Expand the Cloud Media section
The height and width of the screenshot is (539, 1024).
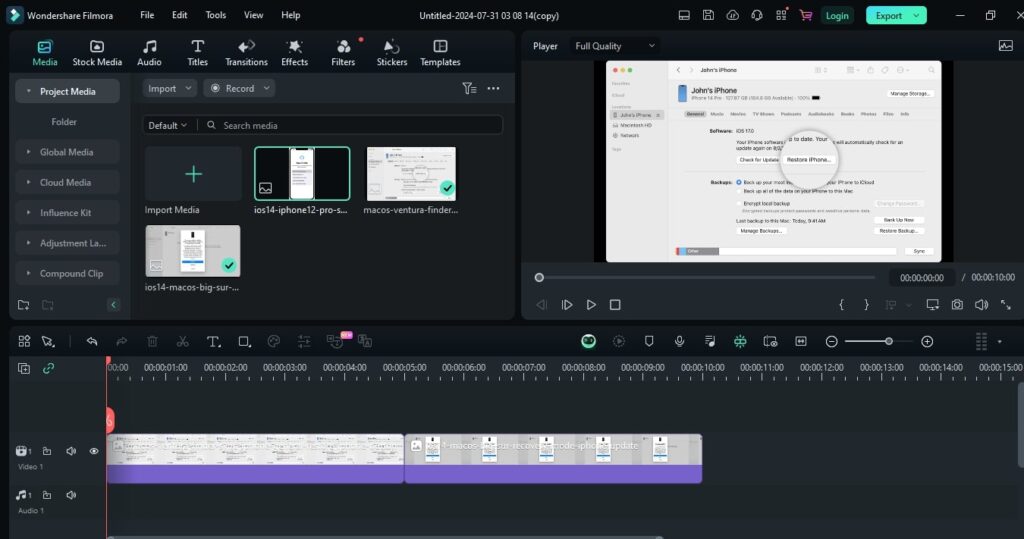(29, 182)
